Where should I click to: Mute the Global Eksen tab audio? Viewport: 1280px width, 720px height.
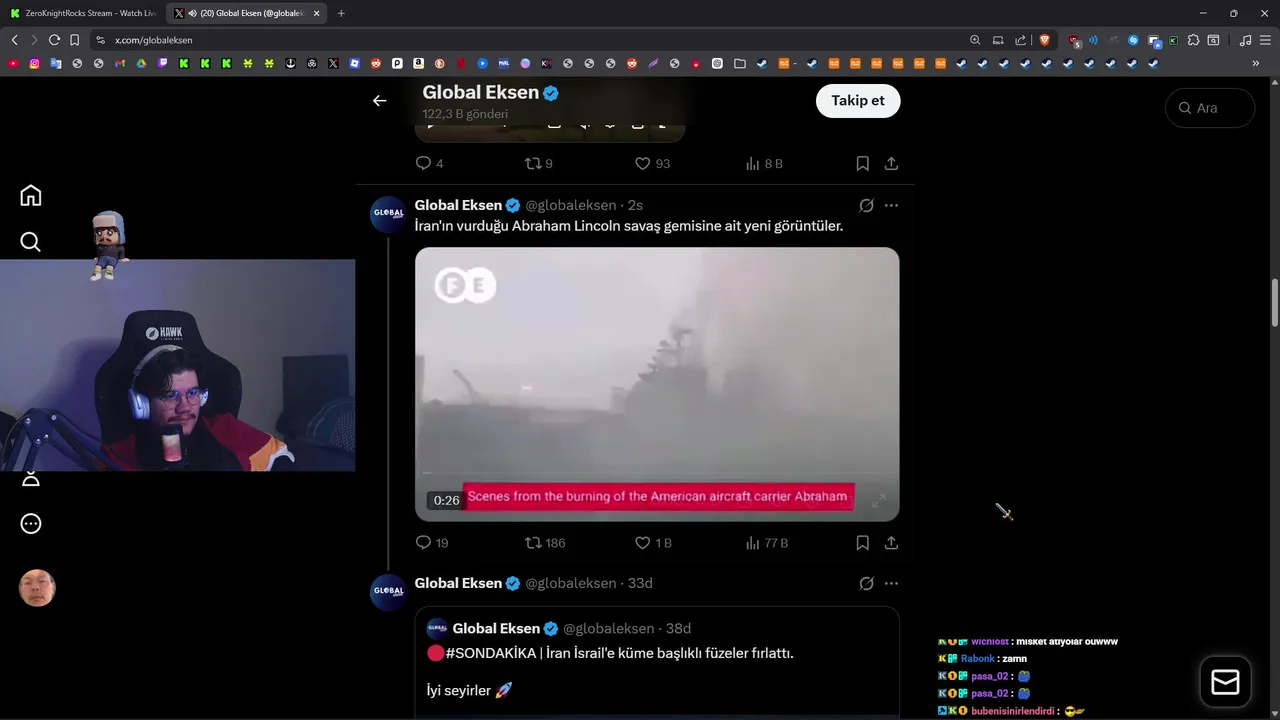192,13
